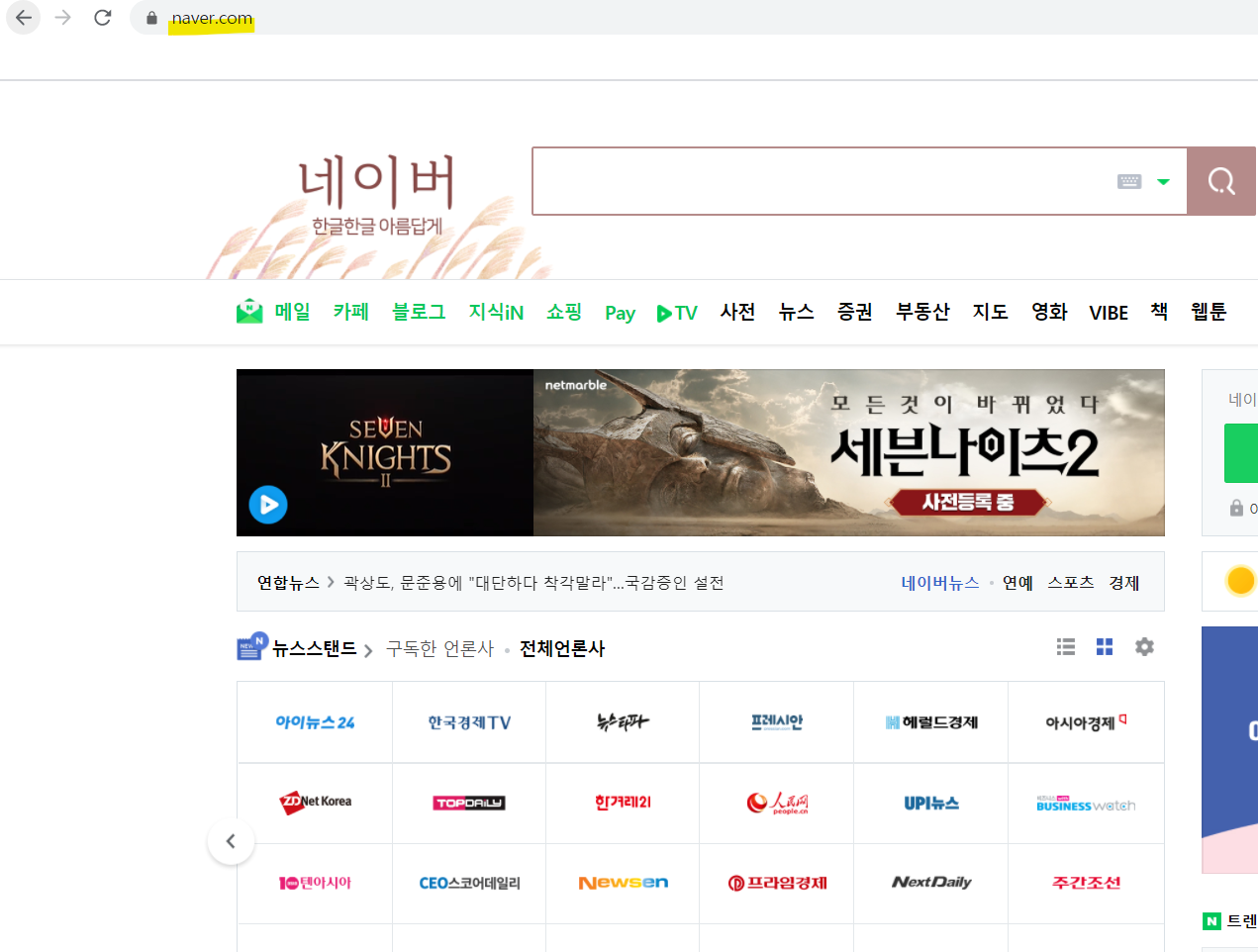Reload the page with refresh icon
Screen dimensions: 1258x952
click(x=102, y=18)
